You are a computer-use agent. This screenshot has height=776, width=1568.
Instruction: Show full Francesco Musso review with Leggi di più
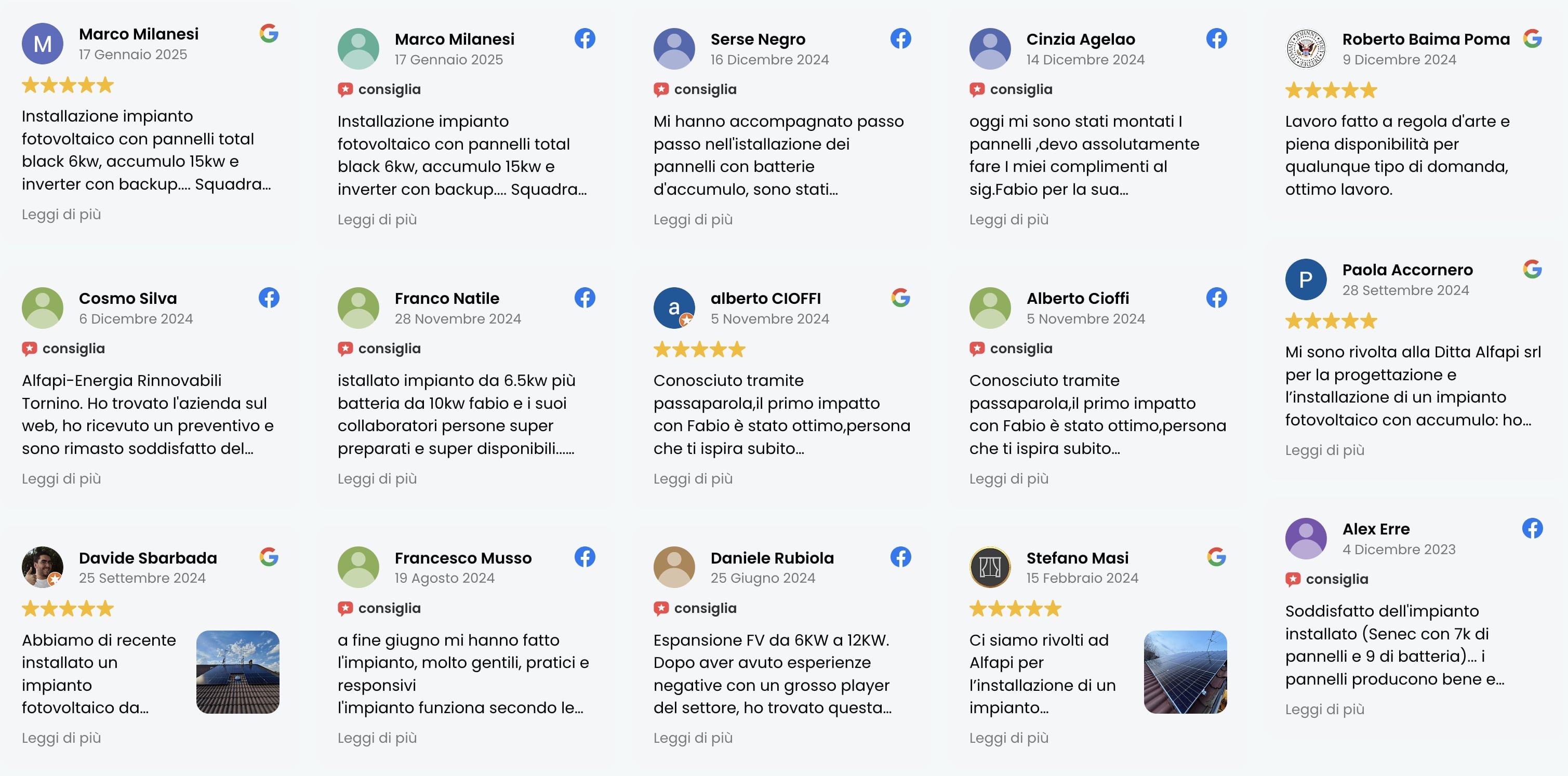(x=377, y=738)
